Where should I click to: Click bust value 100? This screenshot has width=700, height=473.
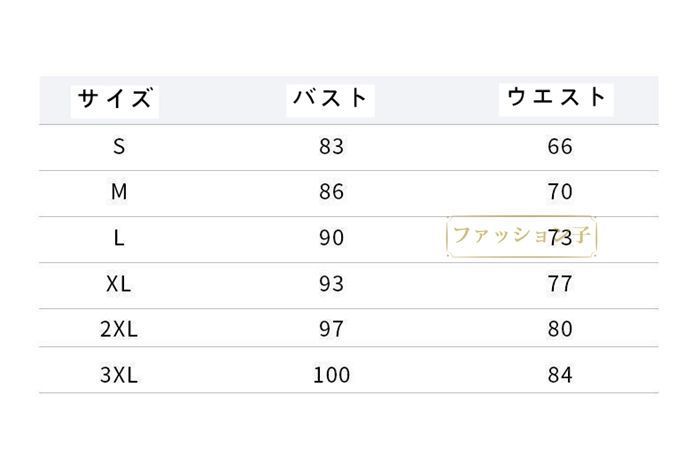tap(331, 375)
